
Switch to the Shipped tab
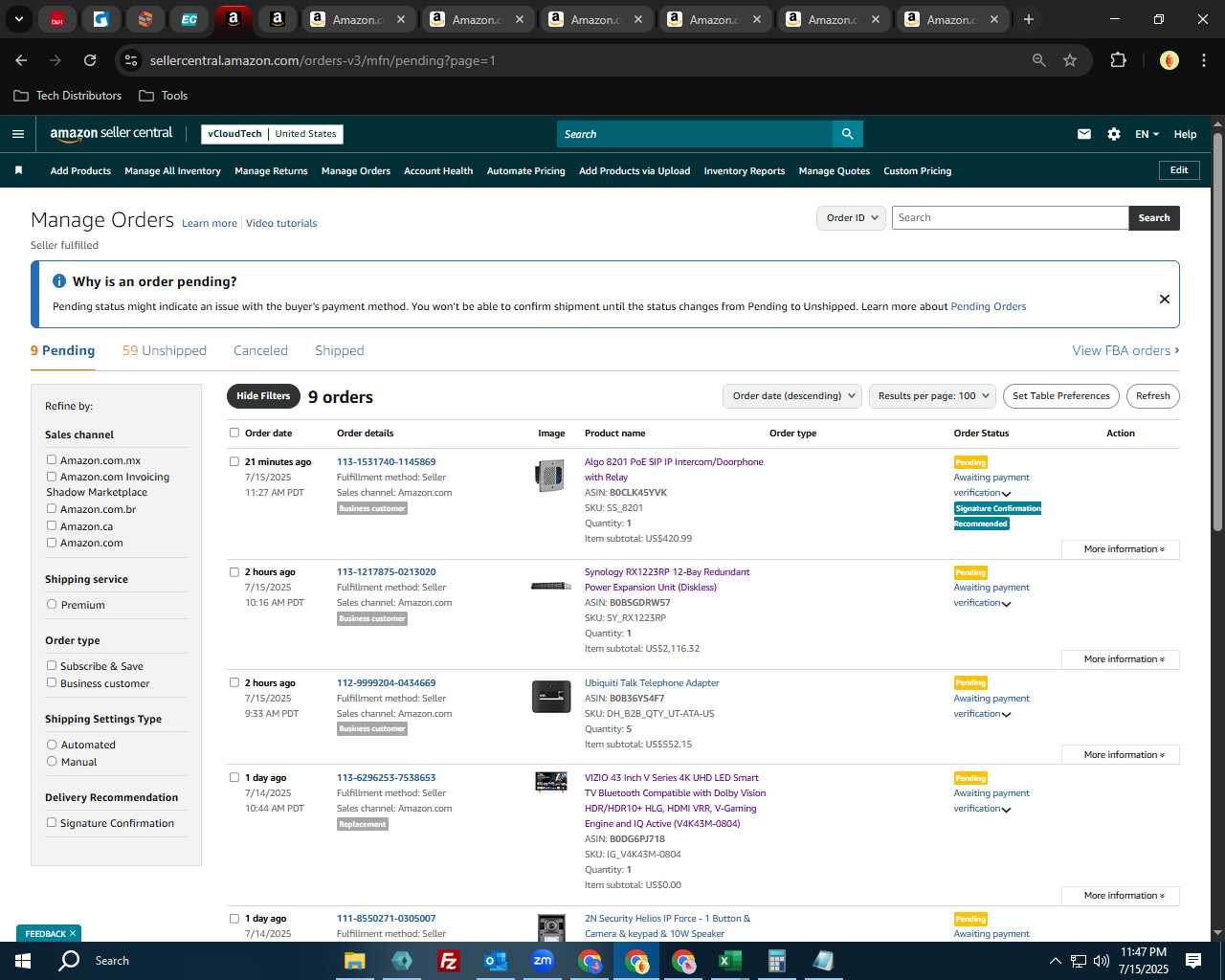(340, 351)
